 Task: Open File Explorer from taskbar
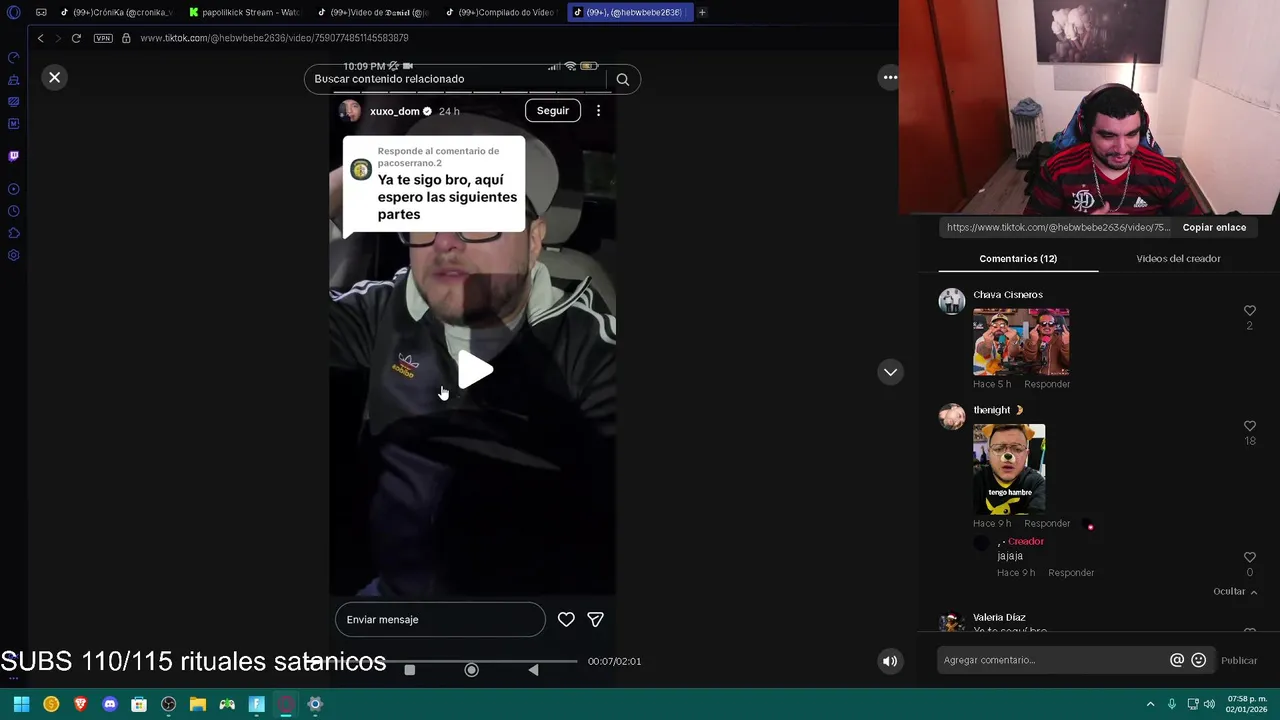point(198,704)
